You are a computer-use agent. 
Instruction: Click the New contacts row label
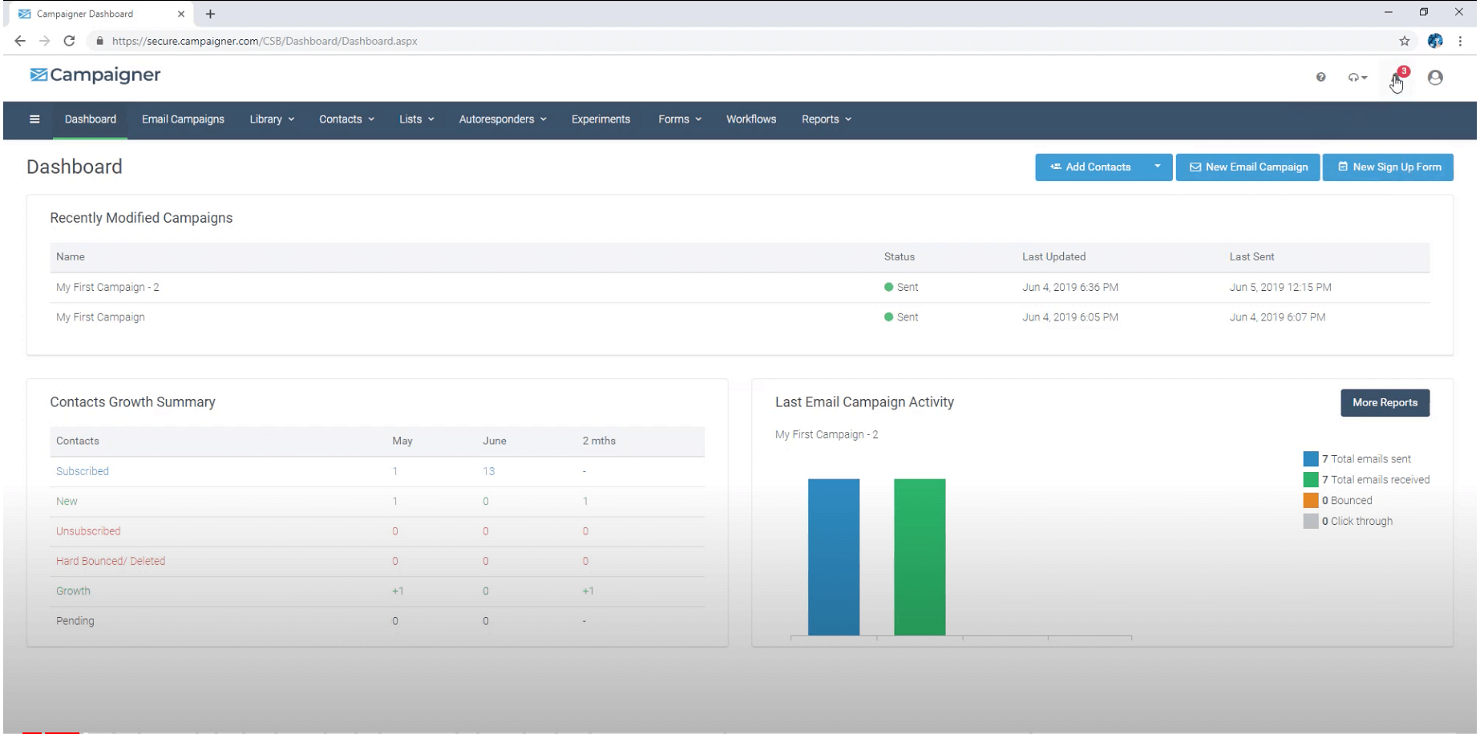[66, 501]
